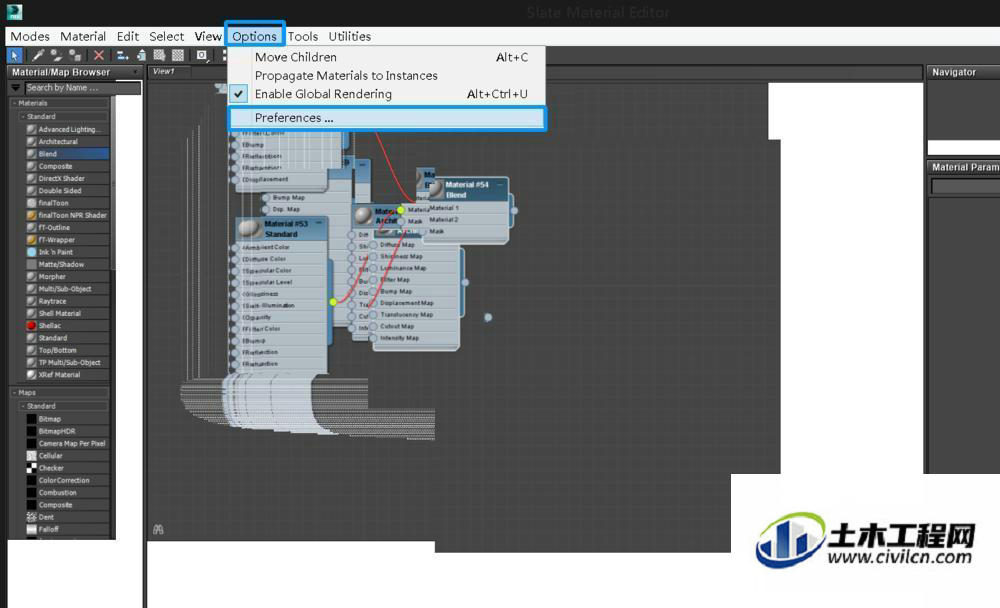This screenshot has width=1000, height=608.
Task: Open the Modes menu
Action: 30,36
